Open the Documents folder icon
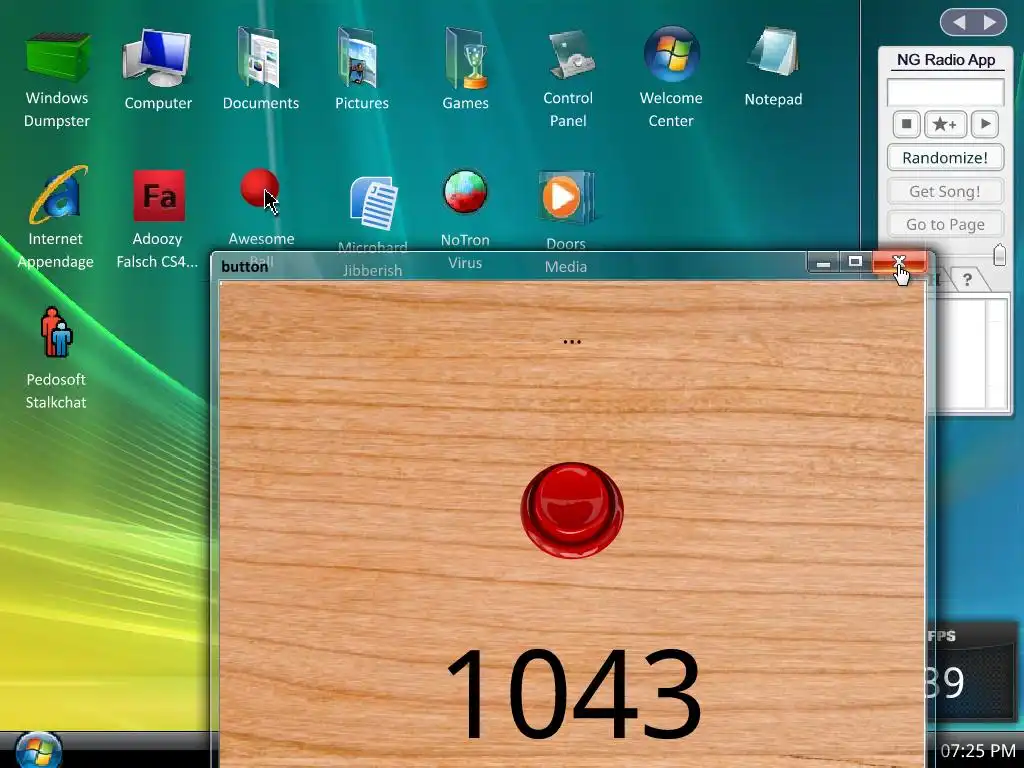The width and height of the screenshot is (1024, 768). pos(260,57)
